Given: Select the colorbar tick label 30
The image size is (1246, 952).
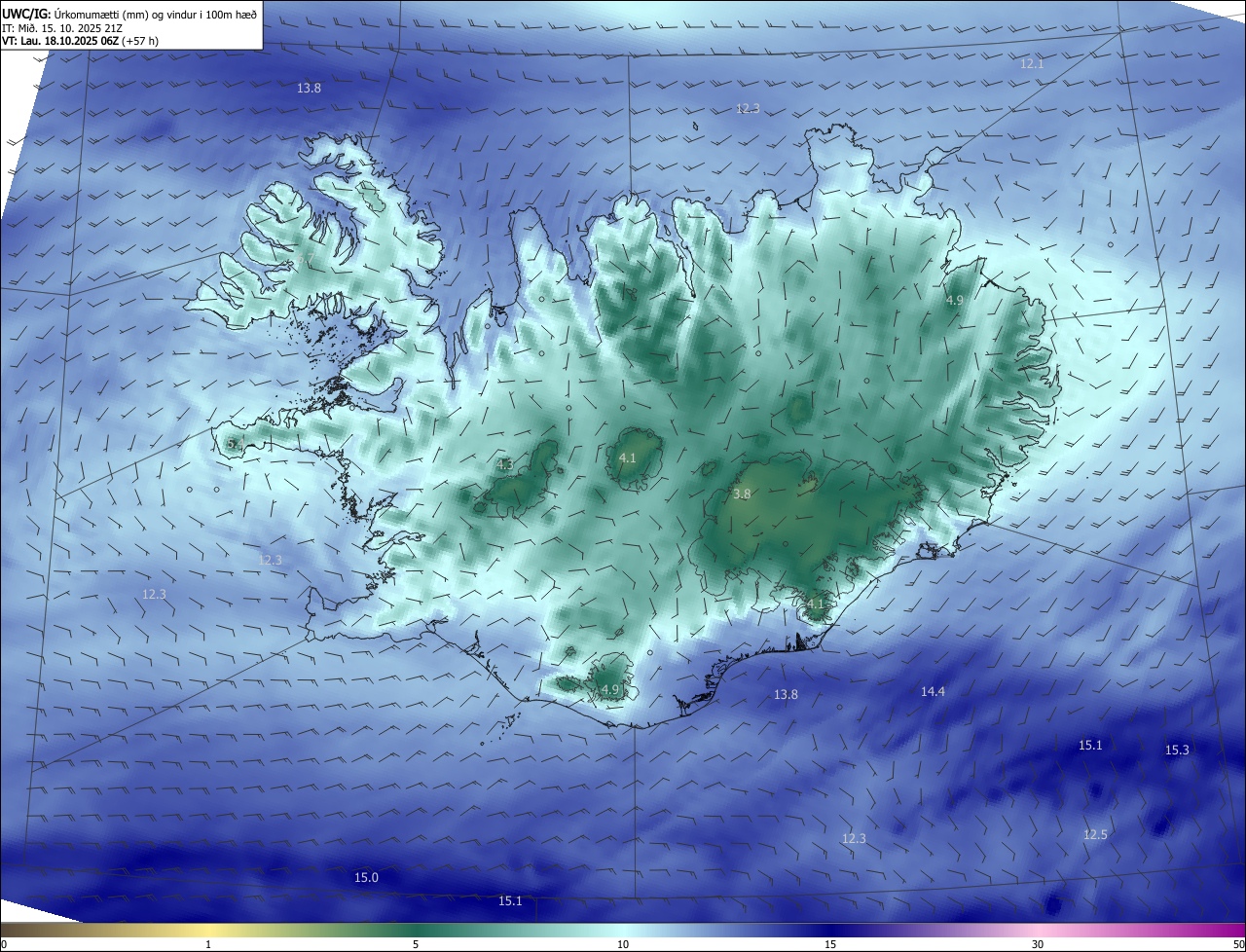Looking at the screenshot, I should (1038, 944).
